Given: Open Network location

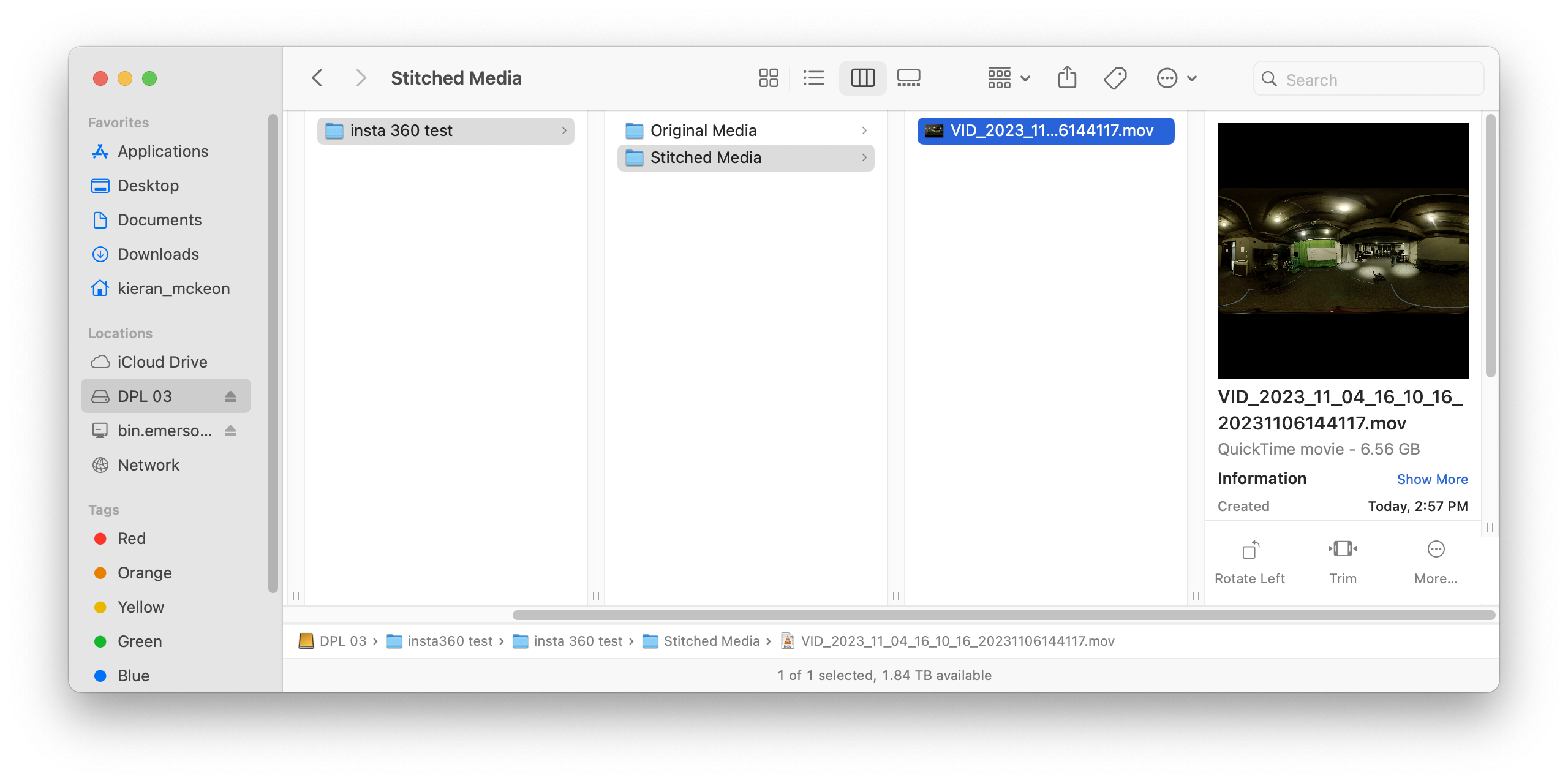Looking at the screenshot, I should point(165,465).
